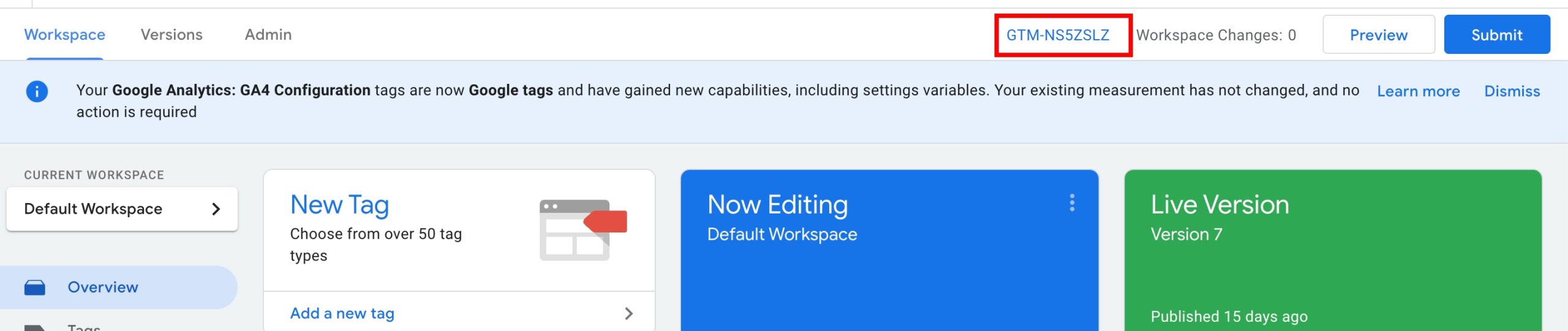Image resolution: width=1568 pixels, height=331 pixels.
Task: Dismiss the Google tags notification
Action: coord(1512,91)
